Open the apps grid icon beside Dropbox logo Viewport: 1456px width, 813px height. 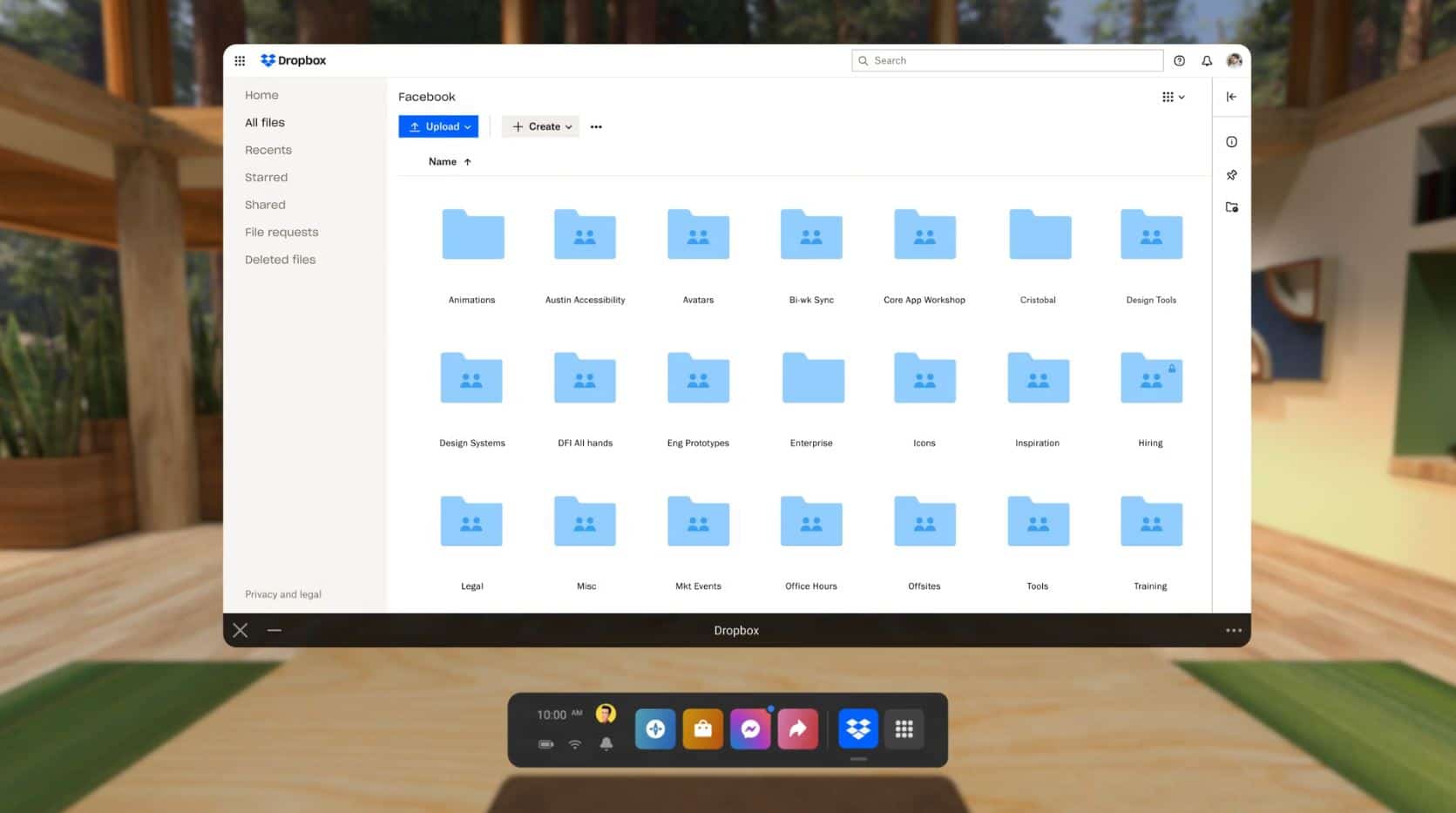click(x=240, y=60)
